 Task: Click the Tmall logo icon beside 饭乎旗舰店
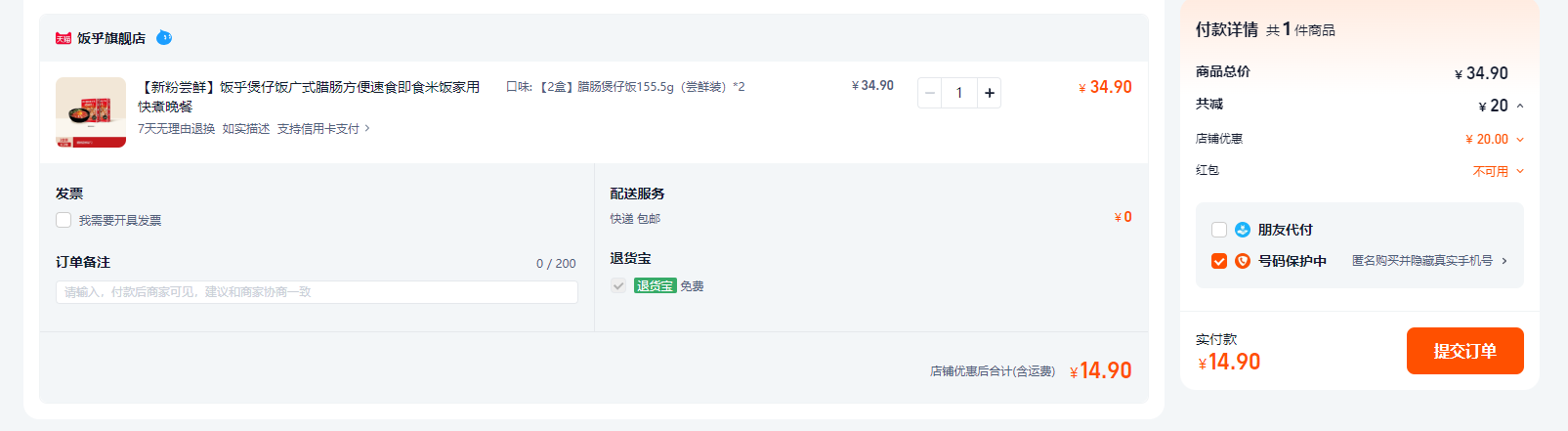click(64, 38)
